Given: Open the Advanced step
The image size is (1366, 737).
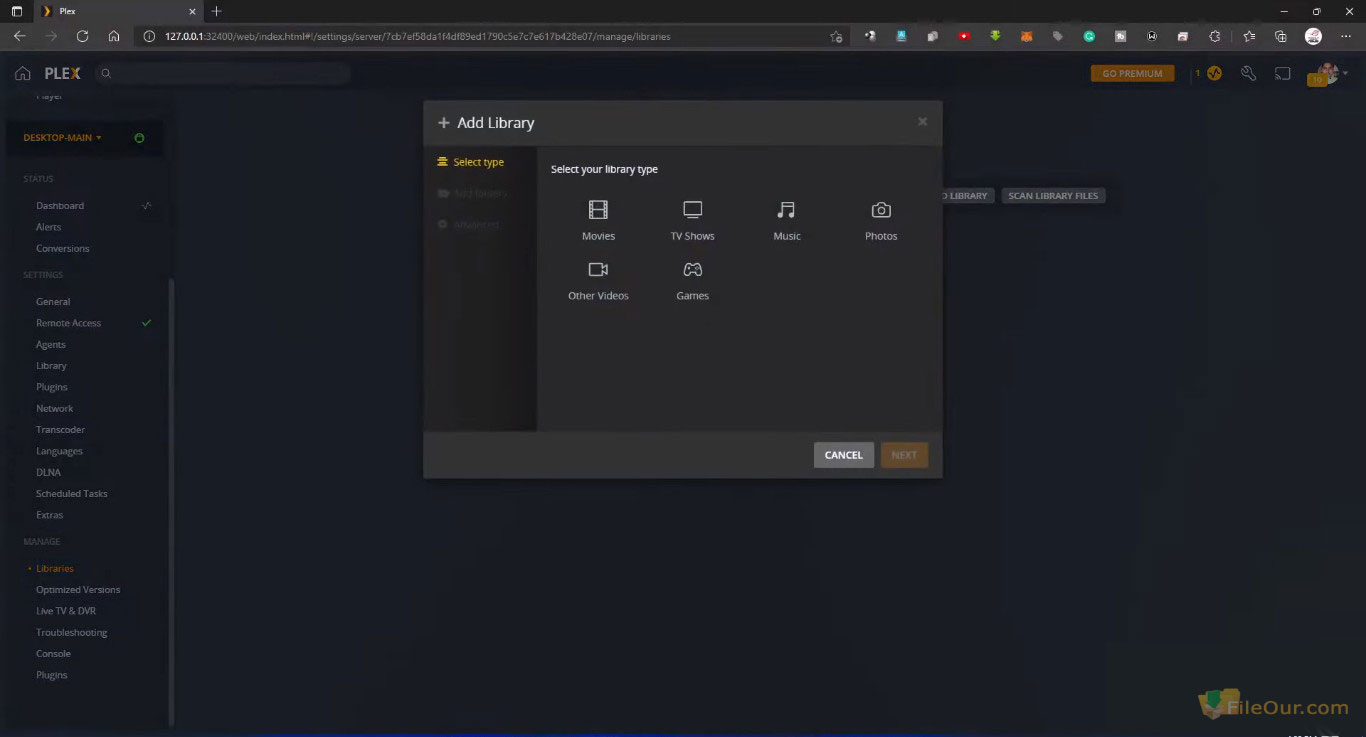Looking at the screenshot, I should click(468, 225).
